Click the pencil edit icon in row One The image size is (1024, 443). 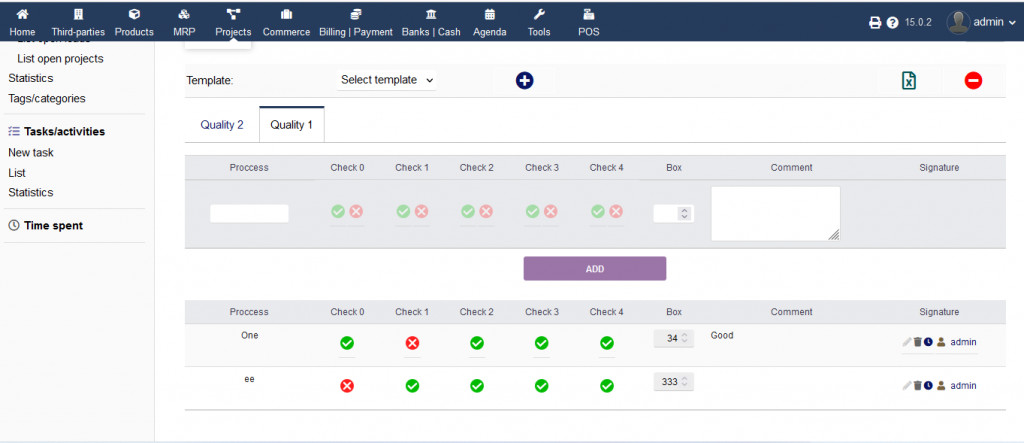906,342
